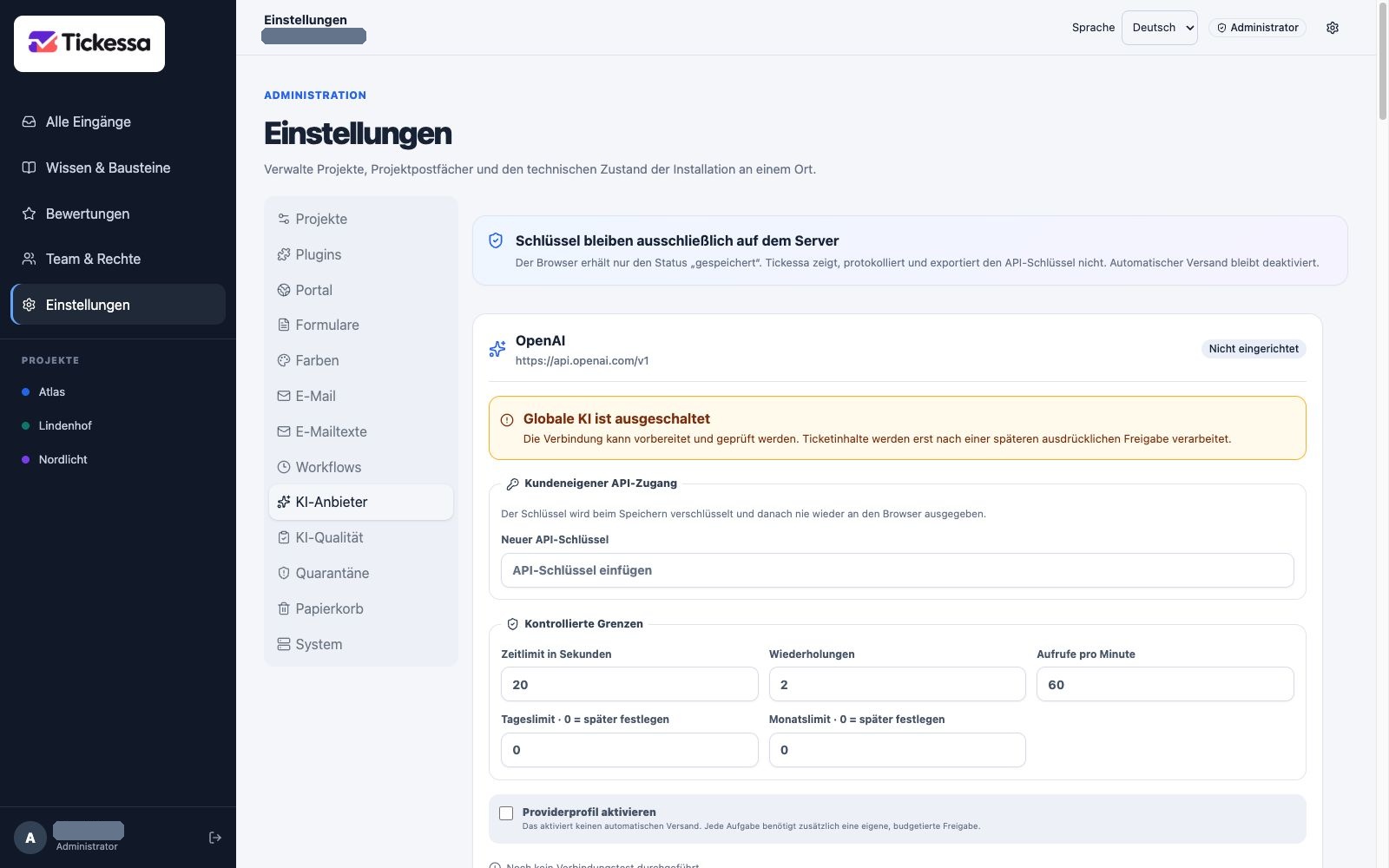Select the Lindenhof project
The width and height of the screenshot is (1389, 868).
pyautogui.click(x=118, y=425)
